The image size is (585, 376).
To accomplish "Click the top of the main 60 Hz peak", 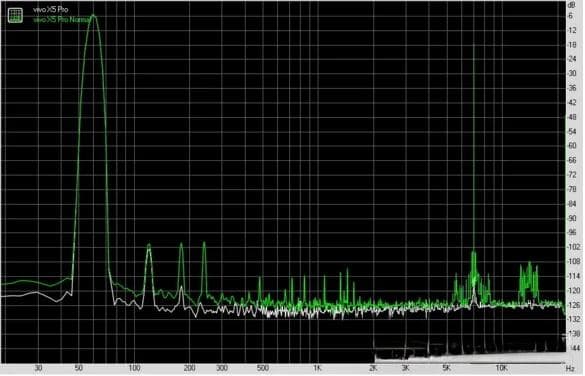I will click(93, 16).
